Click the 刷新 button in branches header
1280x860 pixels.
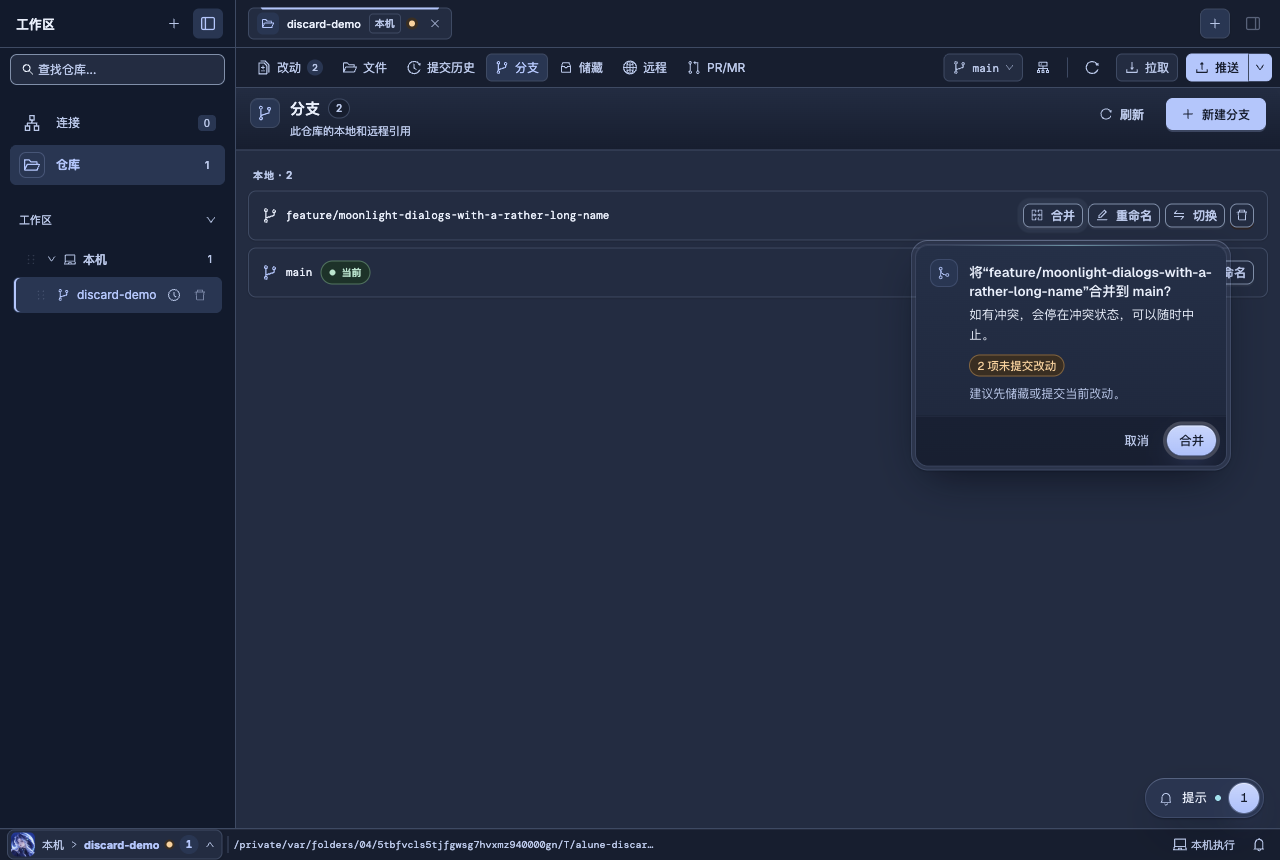tap(1121, 114)
